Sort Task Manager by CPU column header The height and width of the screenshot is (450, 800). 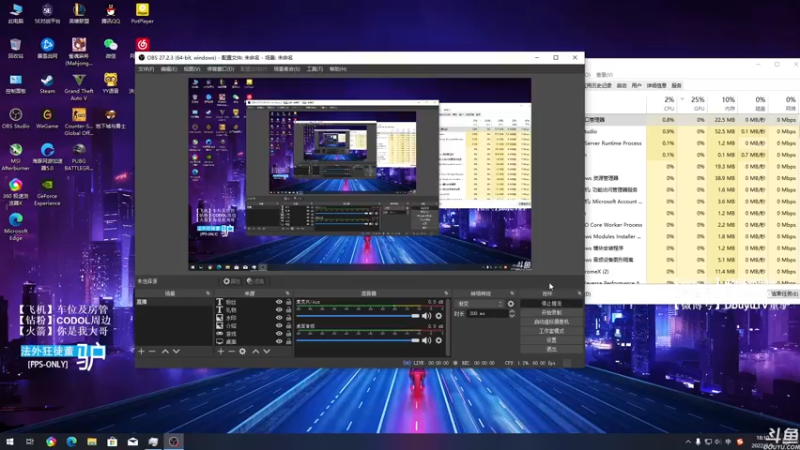pos(662,103)
